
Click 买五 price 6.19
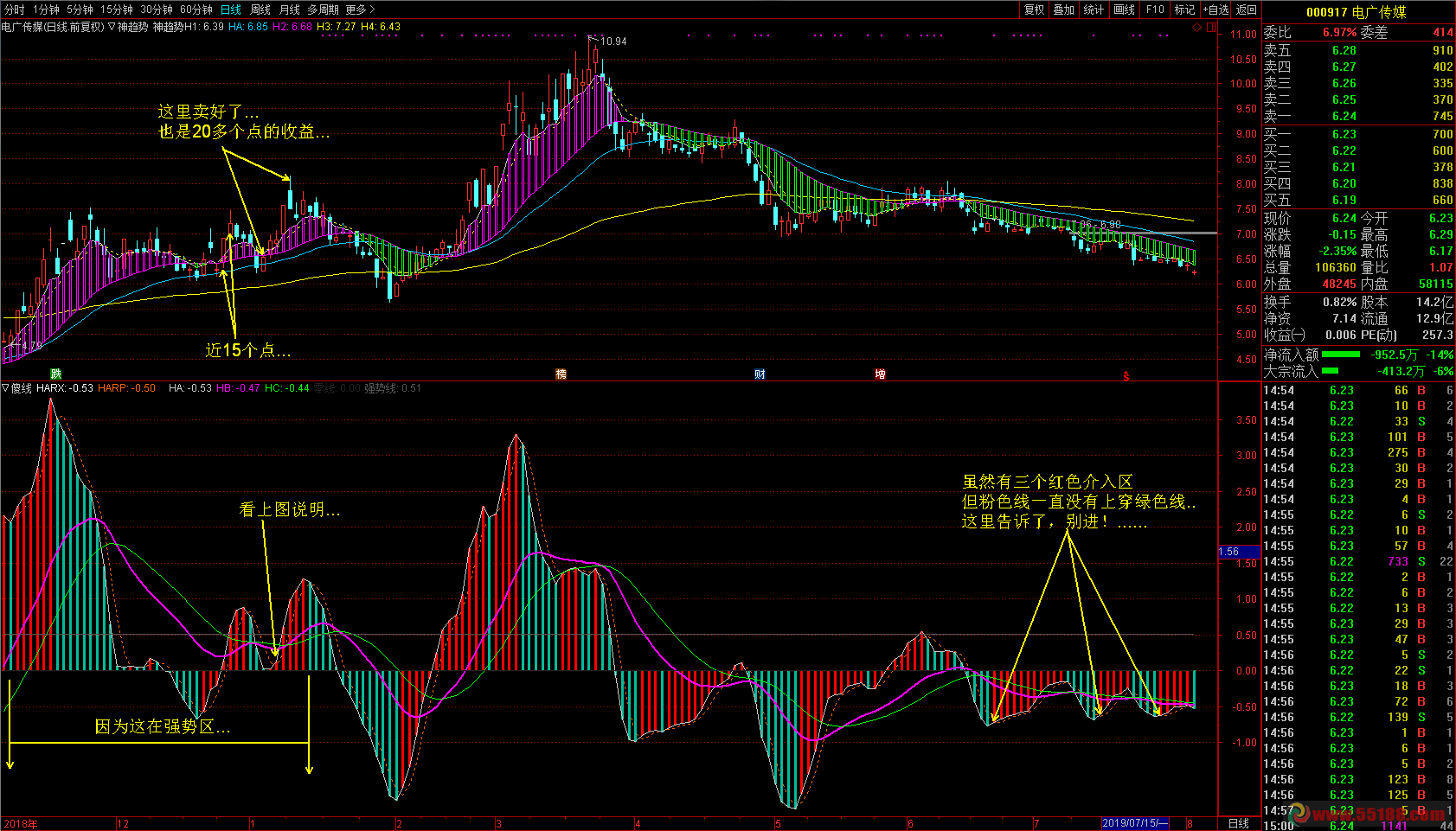tap(1344, 200)
